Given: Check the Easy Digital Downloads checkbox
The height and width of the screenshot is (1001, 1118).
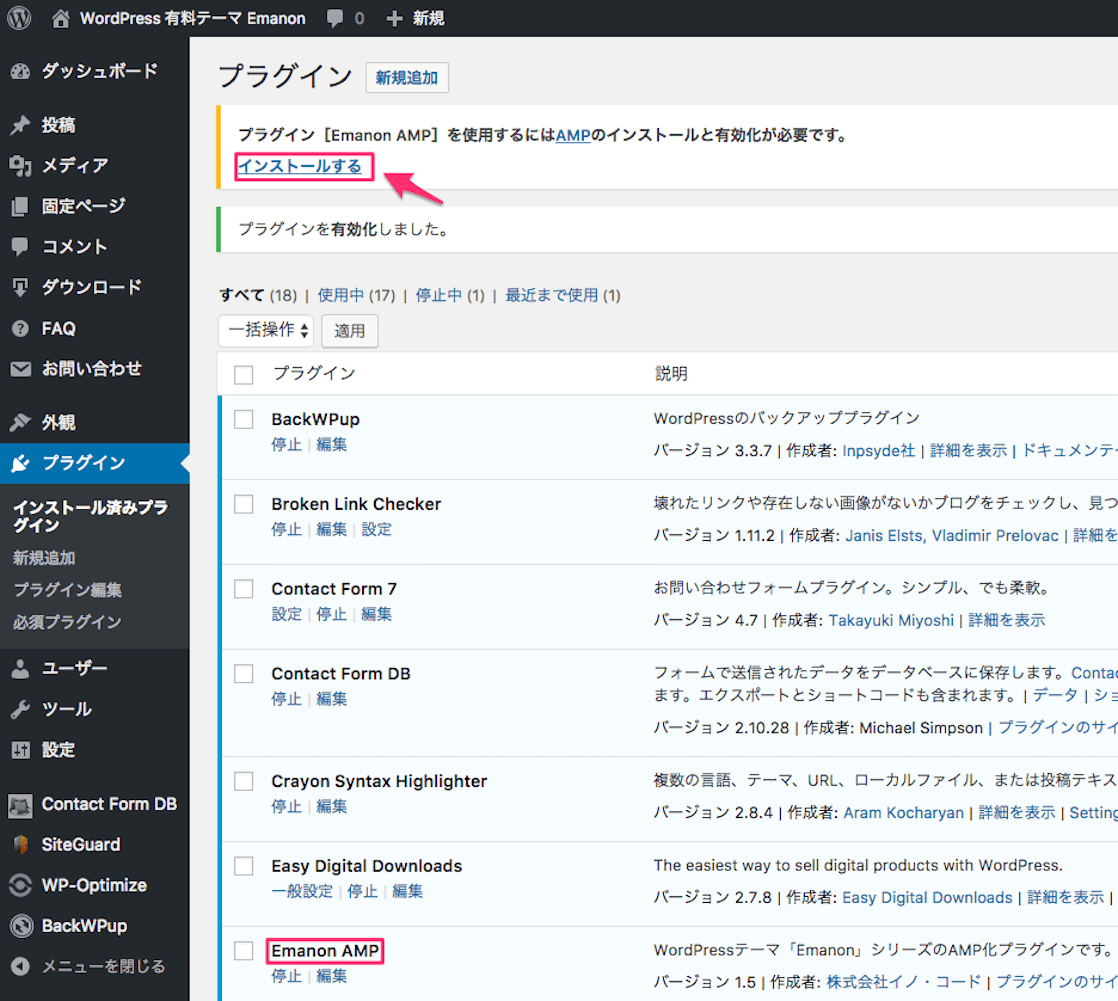Looking at the screenshot, I should tap(244, 866).
